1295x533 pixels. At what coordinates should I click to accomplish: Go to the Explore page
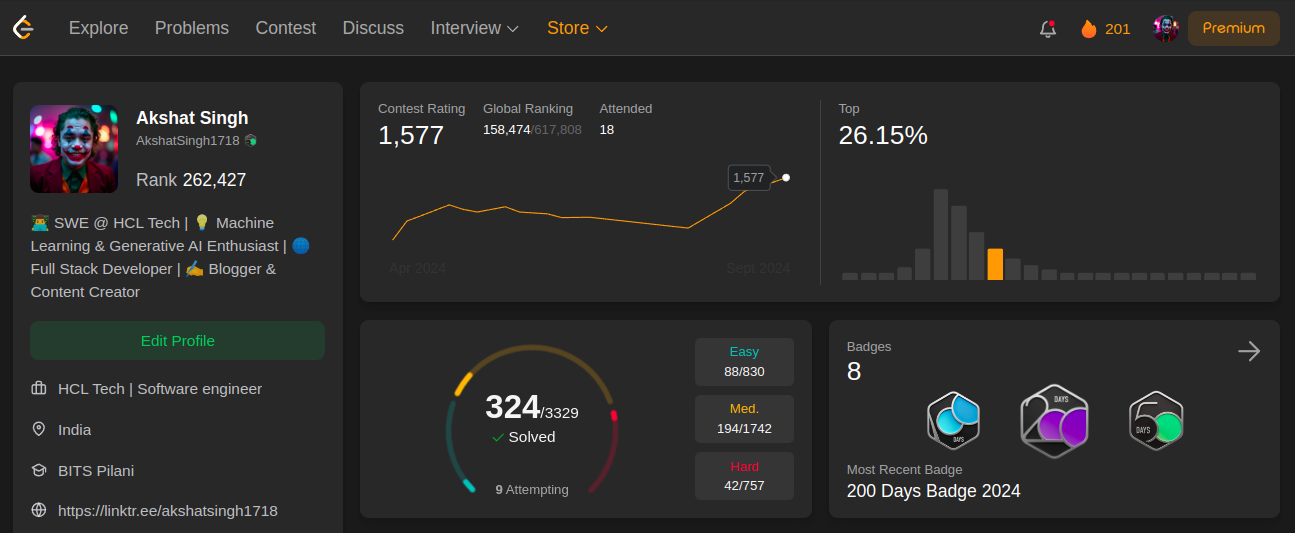pos(98,28)
